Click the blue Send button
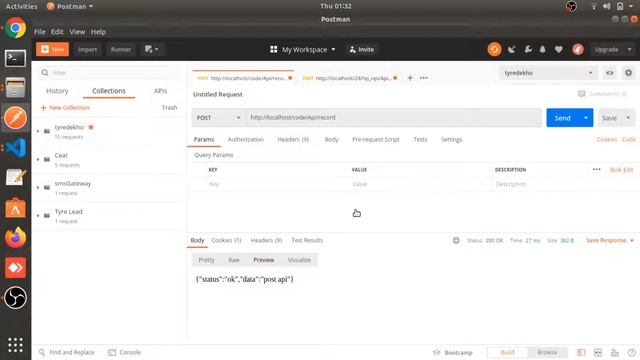 pyautogui.click(x=562, y=118)
